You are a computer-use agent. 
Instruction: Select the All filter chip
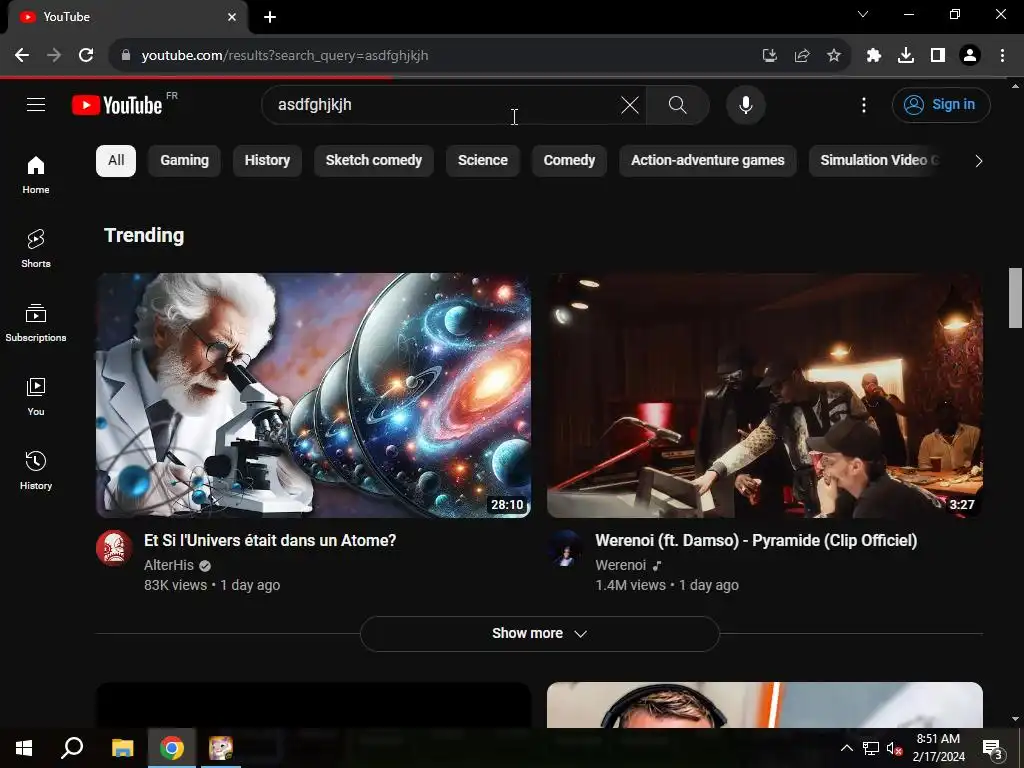coord(116,161)
